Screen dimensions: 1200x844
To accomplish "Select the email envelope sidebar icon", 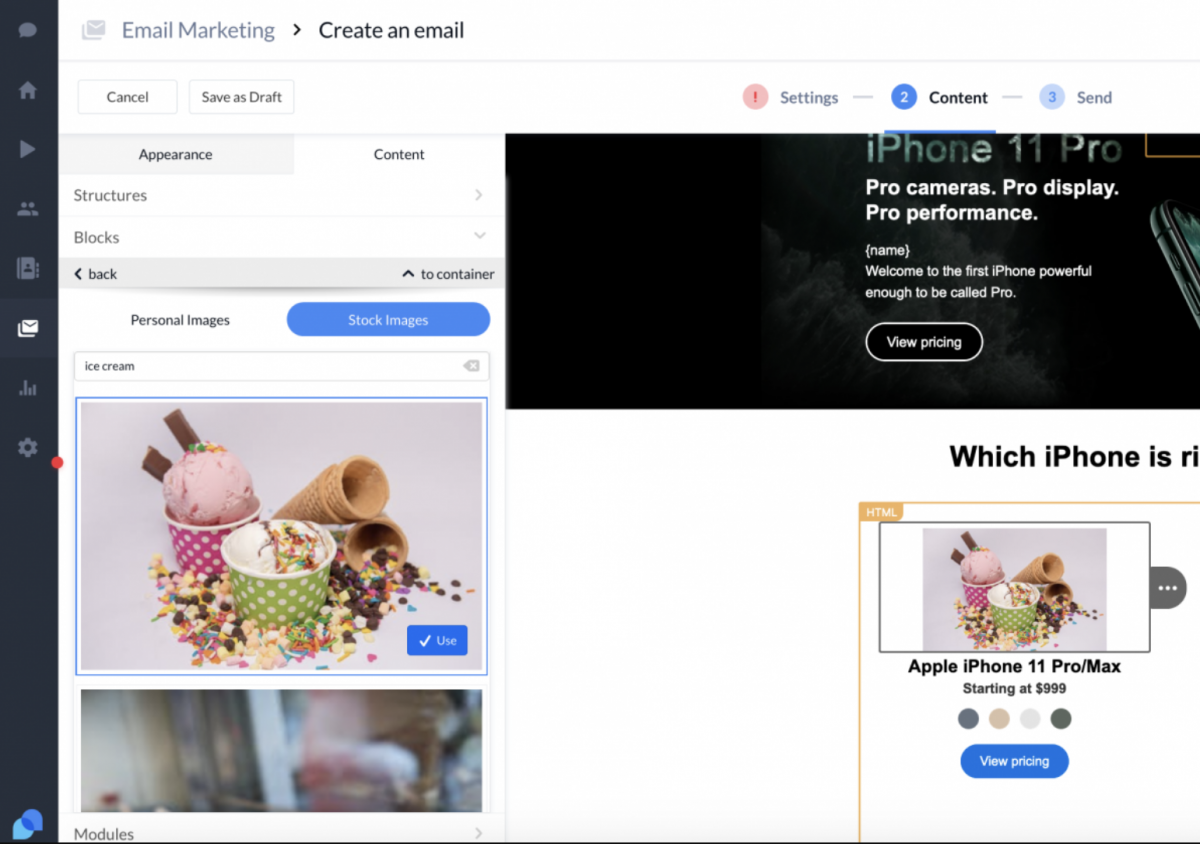I will click(28, 328).
